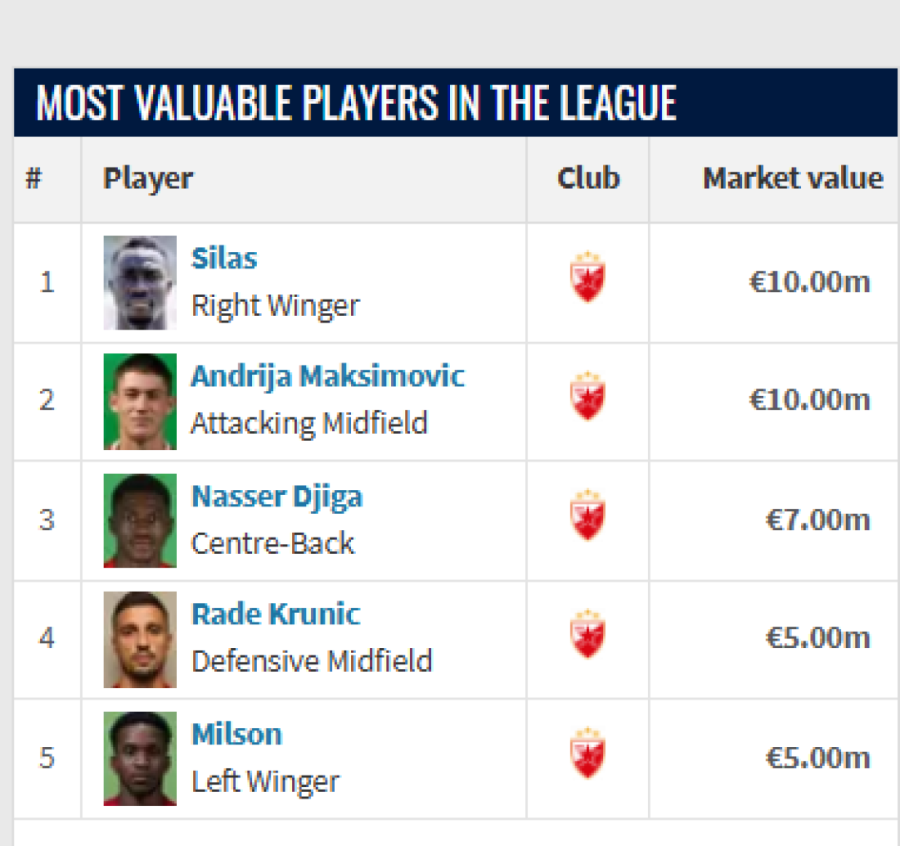Open Silas's player photo
Image resolution: width=900 pixels, height=846 pixels.
(x=140, y=283)
